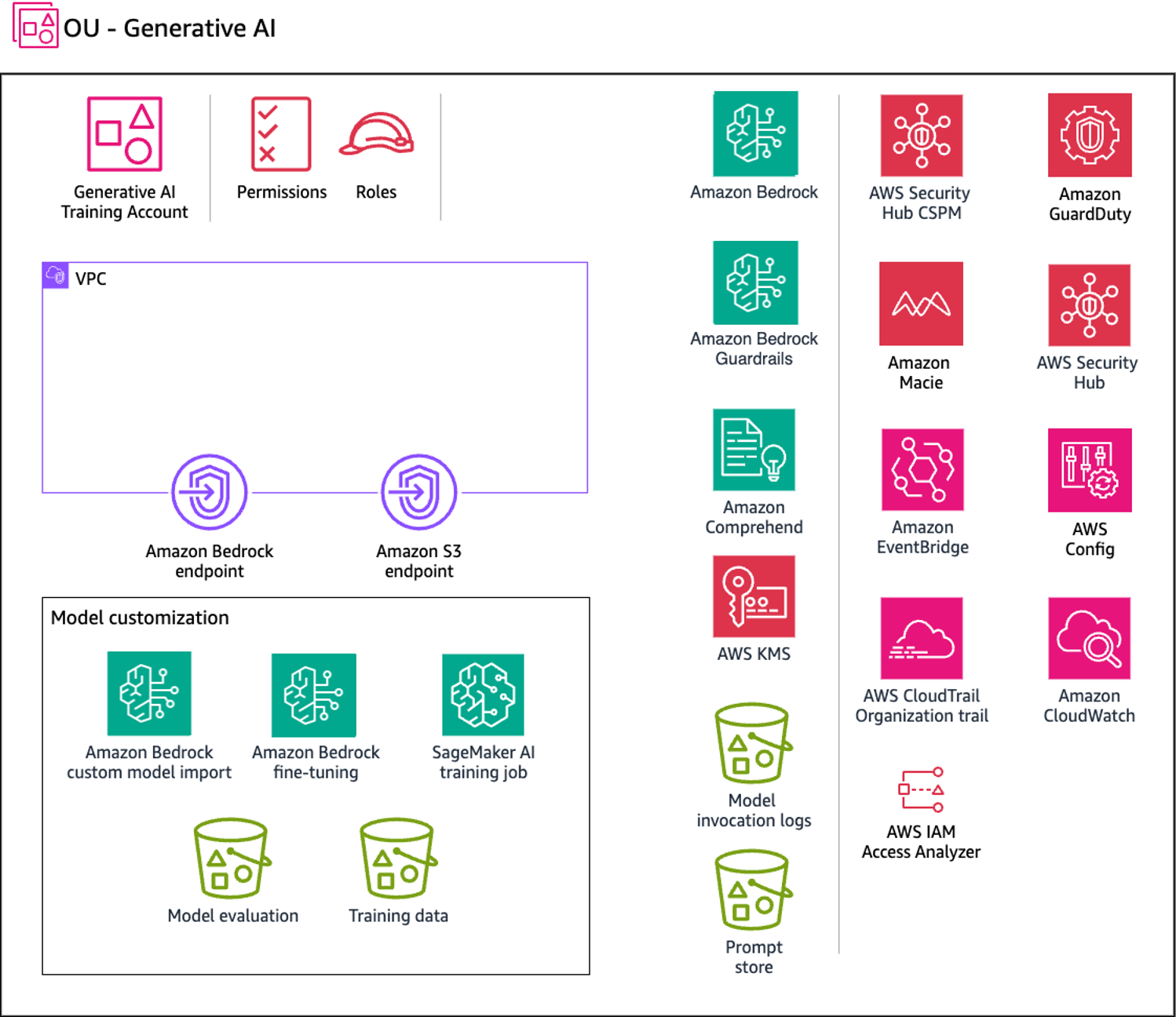Viewport: 1176px width, 1017px height.
Task: Click the Amazon Comprehend icon
Action: click(754, 450)
